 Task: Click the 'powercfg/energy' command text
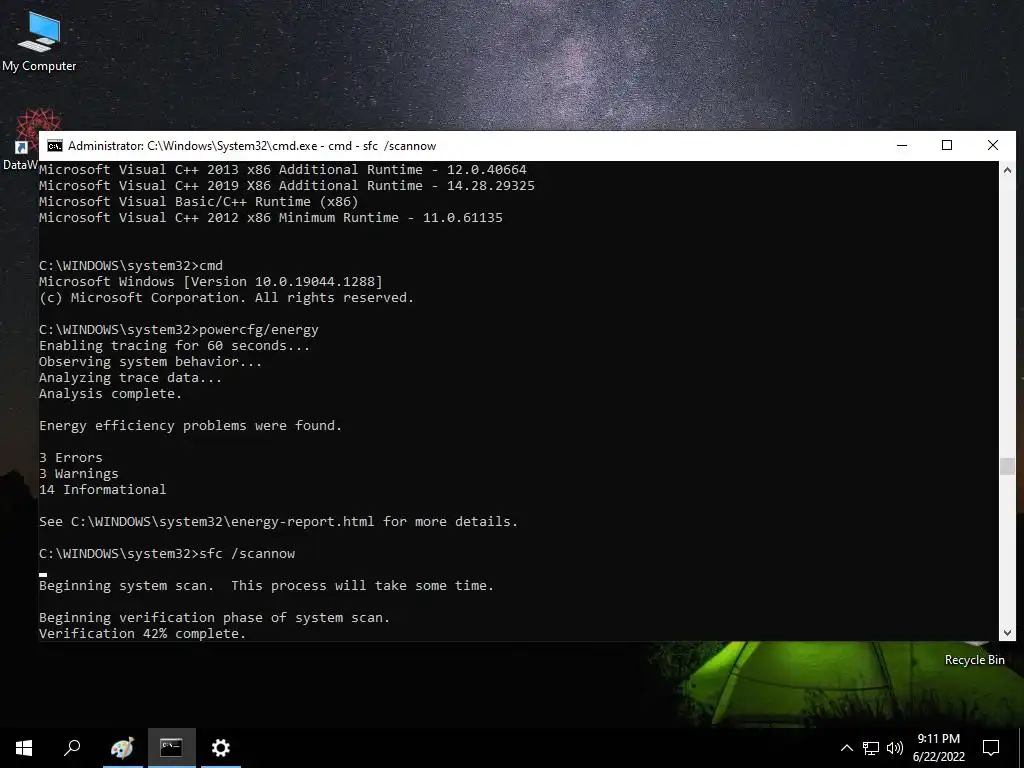pos(259,329)
